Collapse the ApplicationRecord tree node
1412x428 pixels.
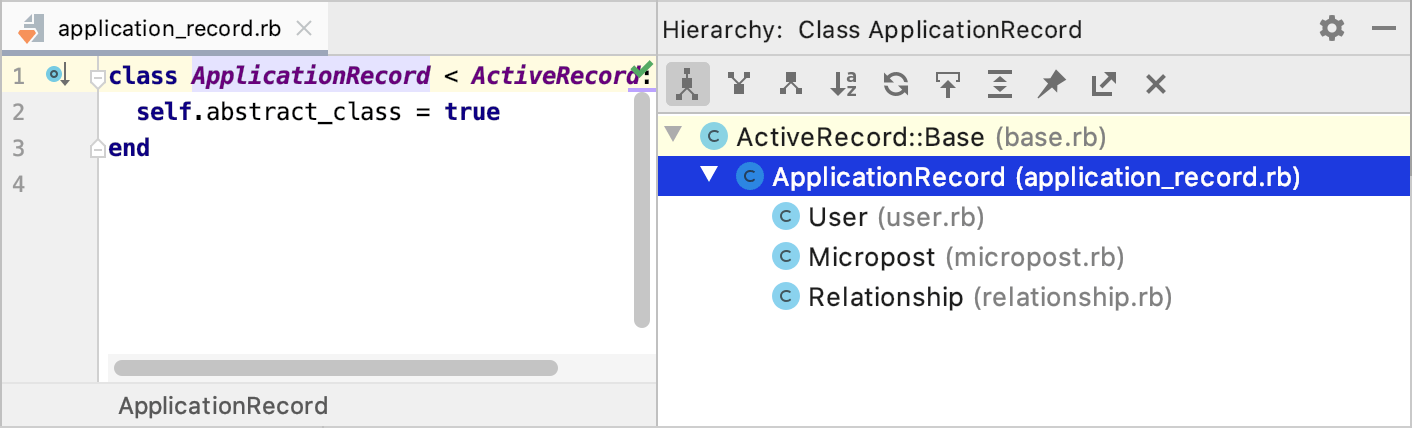pyautogui.click(x=709, y=176)
